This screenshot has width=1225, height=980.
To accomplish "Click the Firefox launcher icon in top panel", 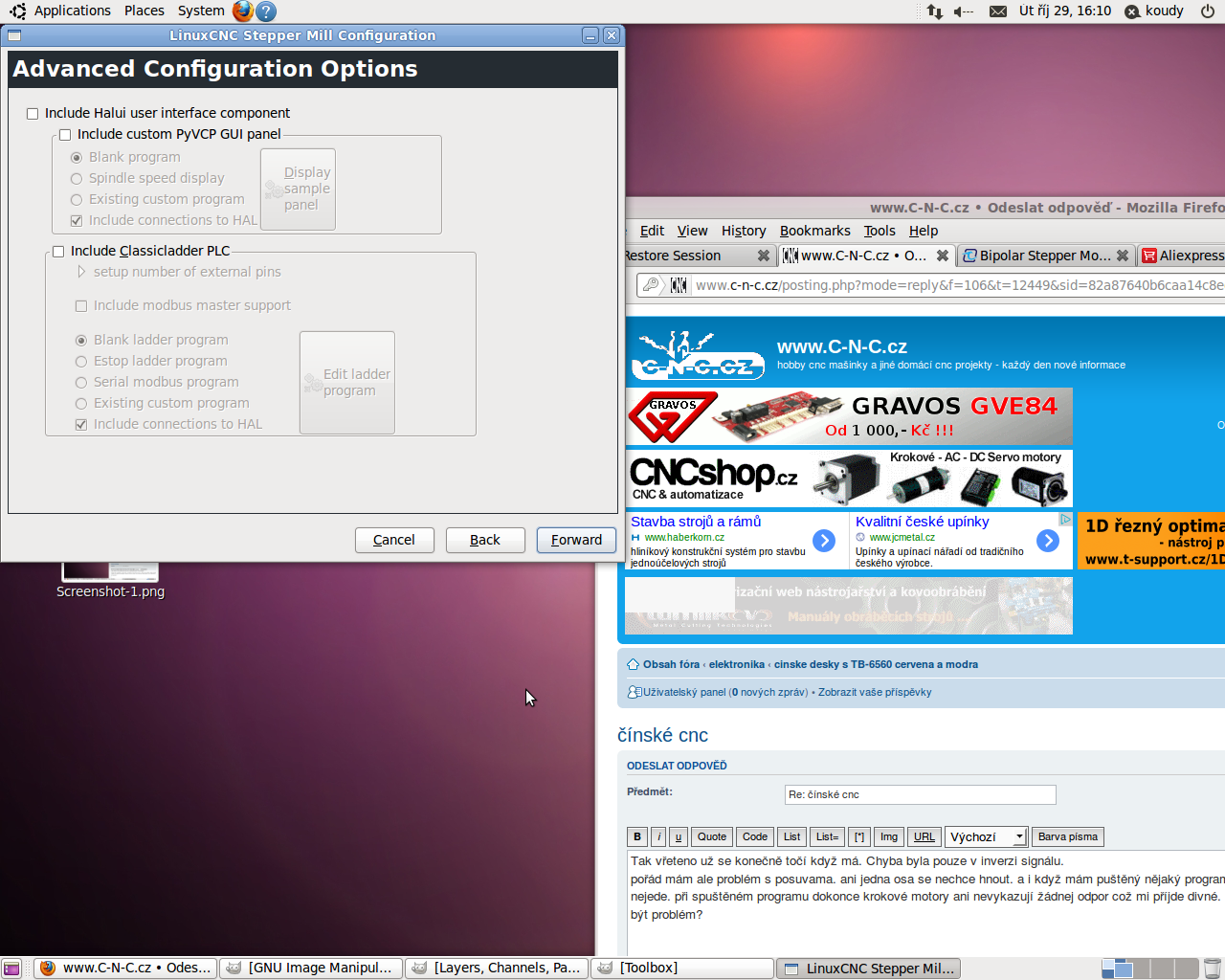I will tap(243, 11).
